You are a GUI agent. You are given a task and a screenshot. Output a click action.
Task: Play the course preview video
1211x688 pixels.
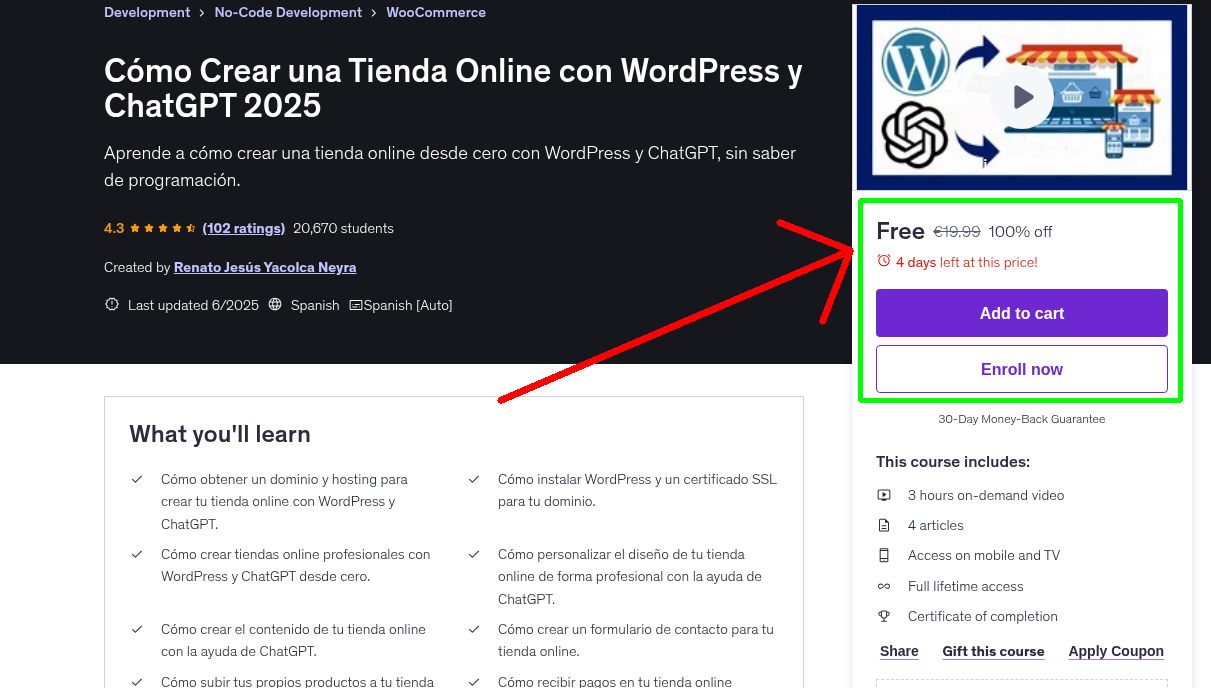point(1022,97)
